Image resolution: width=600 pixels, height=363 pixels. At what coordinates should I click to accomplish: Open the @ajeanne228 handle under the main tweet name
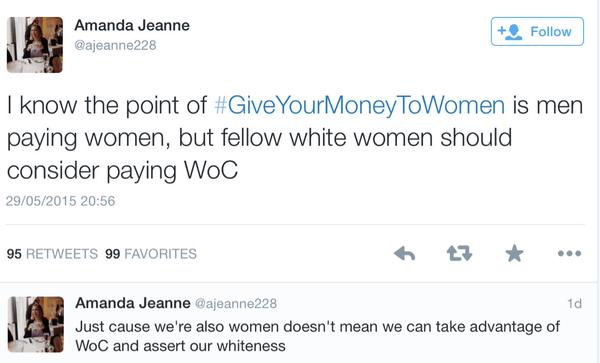click(x=115, y=45)
